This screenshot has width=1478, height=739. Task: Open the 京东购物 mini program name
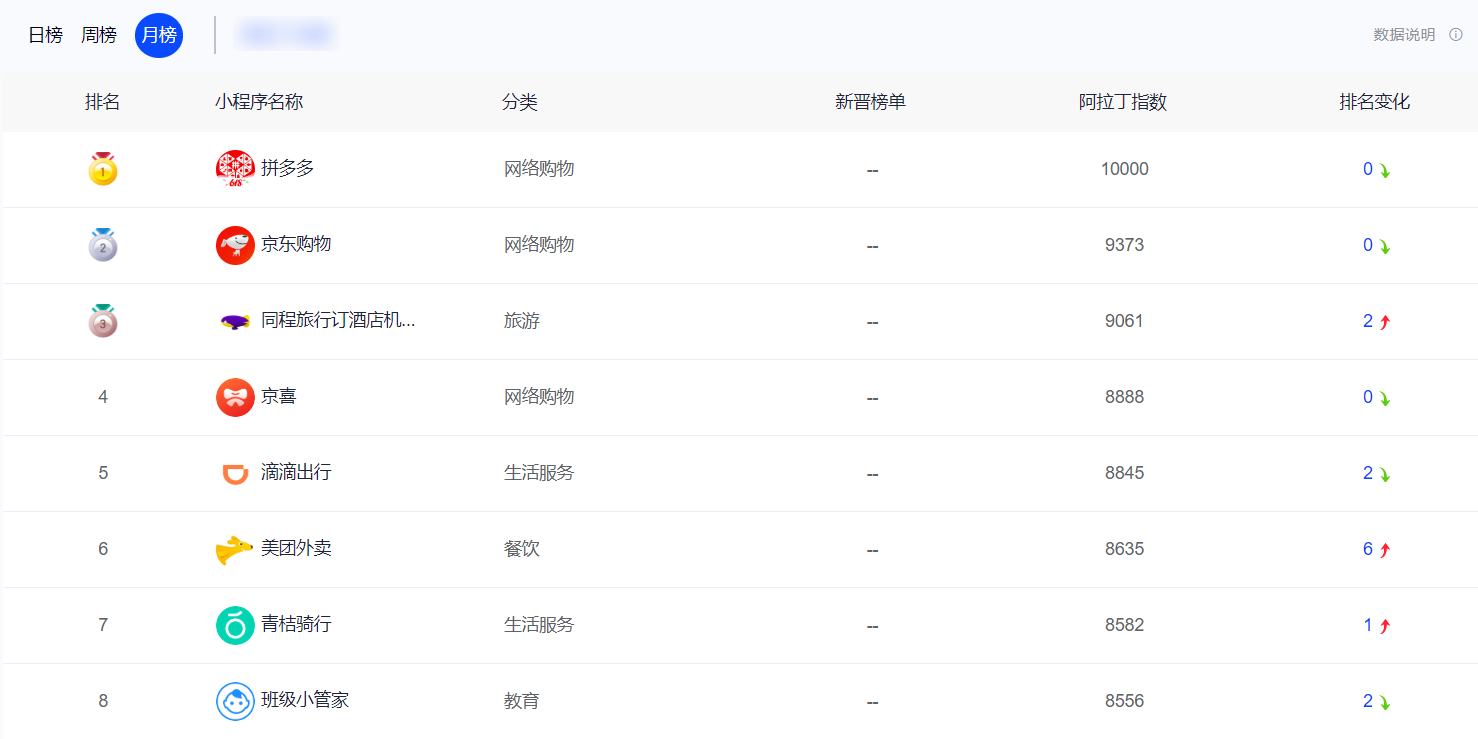(x=296, y=244)
